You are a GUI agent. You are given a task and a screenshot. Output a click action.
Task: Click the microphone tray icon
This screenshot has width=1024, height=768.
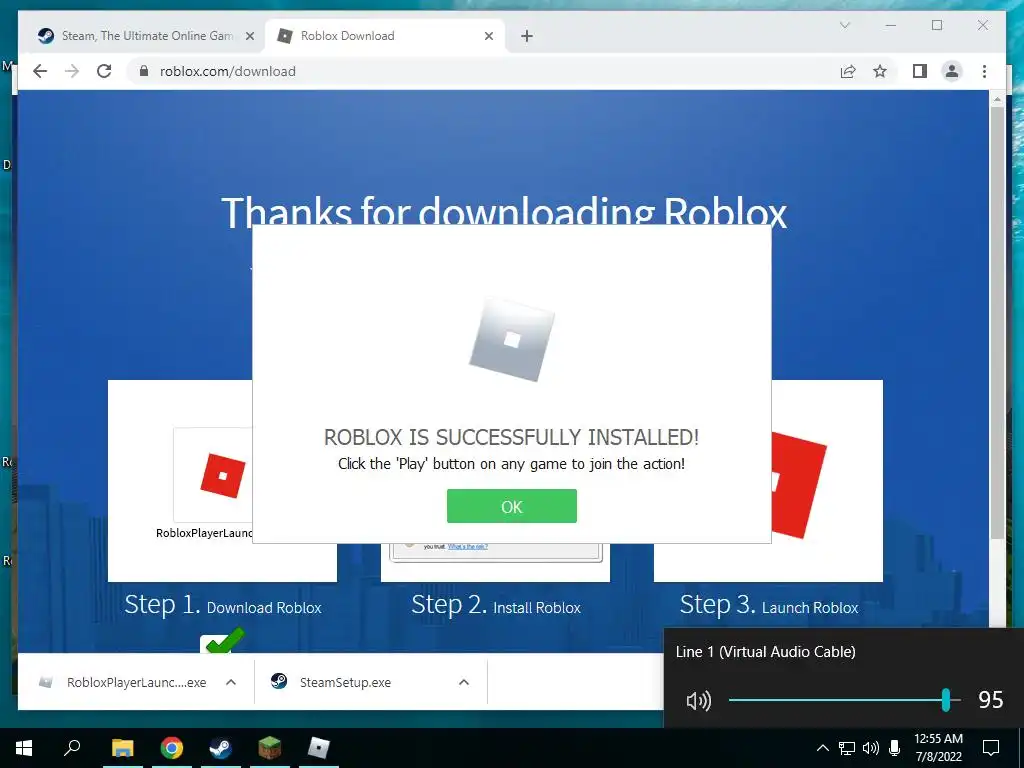click(x=895, y=748)
